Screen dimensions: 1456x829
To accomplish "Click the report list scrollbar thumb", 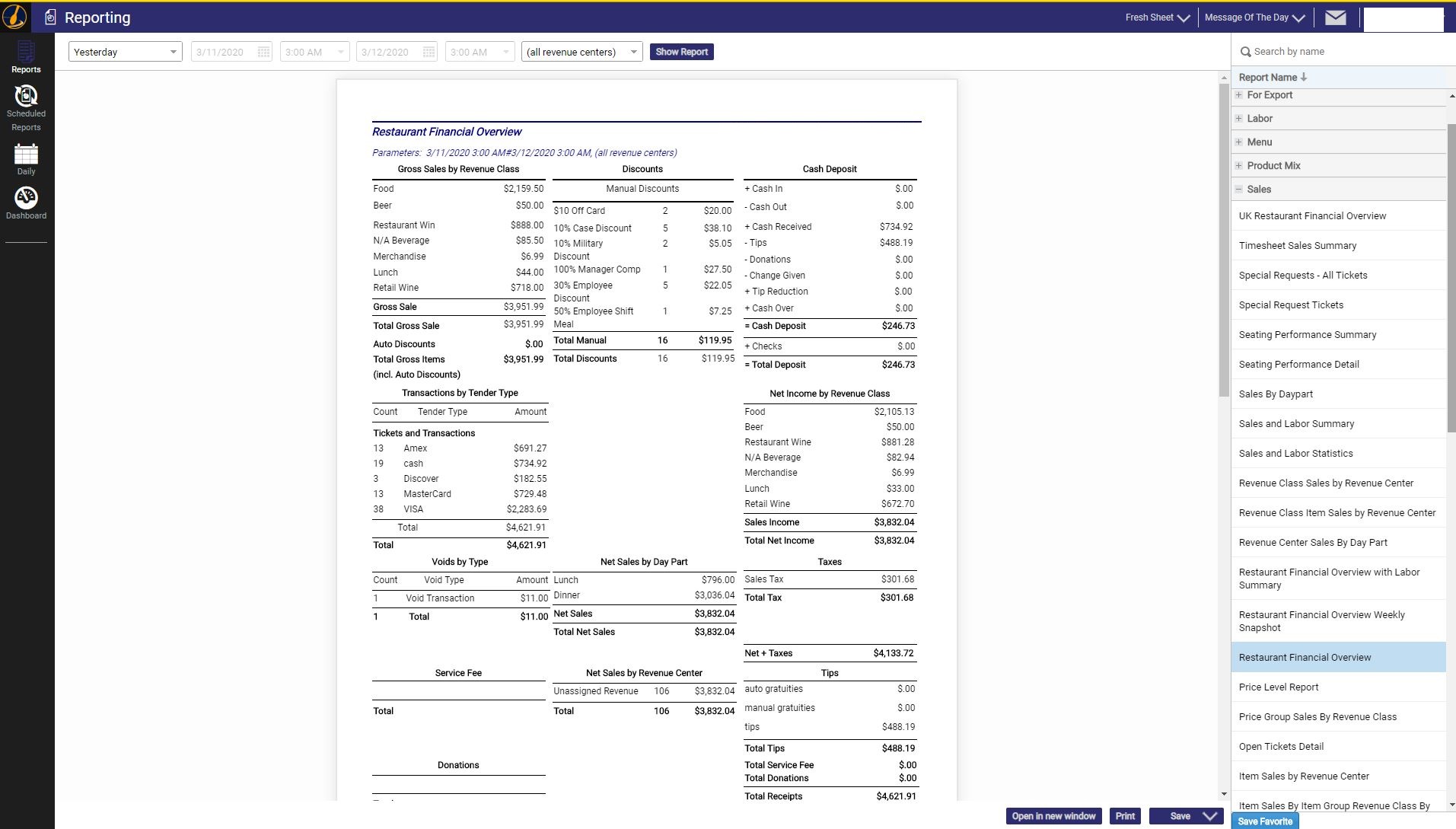I will point(1451,278).
